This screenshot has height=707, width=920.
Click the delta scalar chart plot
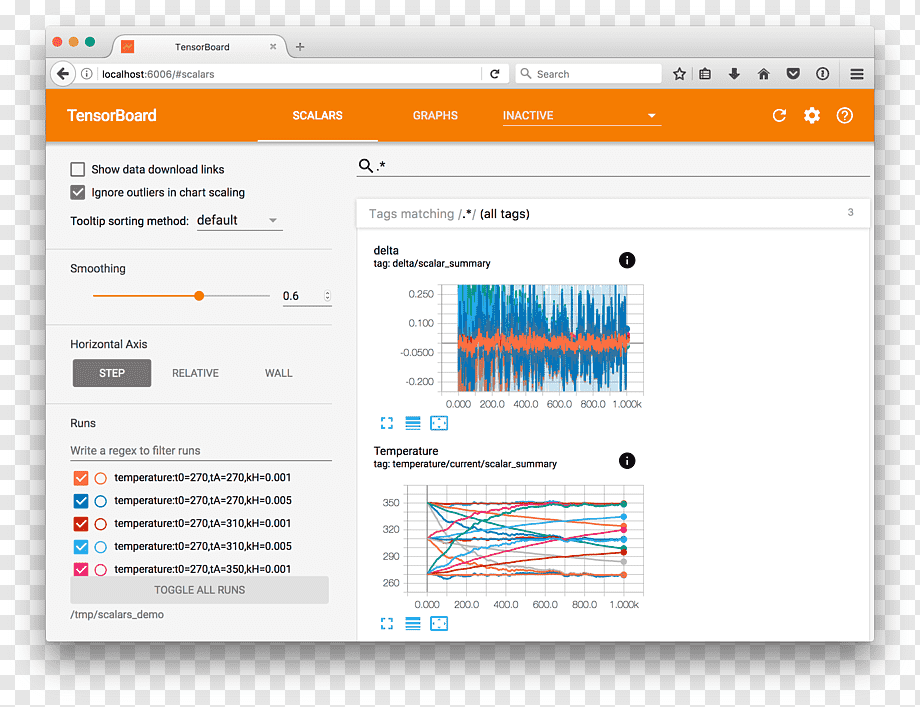pyautogui.click(x=542, y=338)
